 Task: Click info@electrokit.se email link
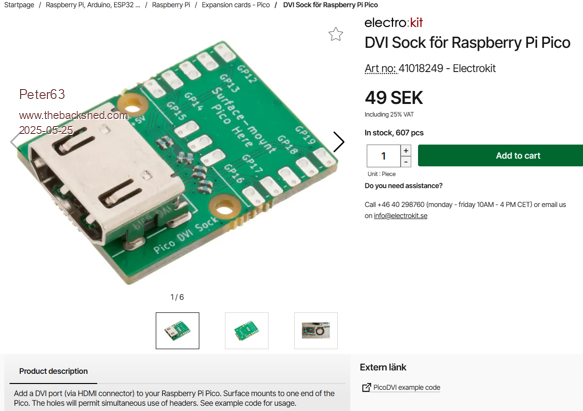click(400, 216)
